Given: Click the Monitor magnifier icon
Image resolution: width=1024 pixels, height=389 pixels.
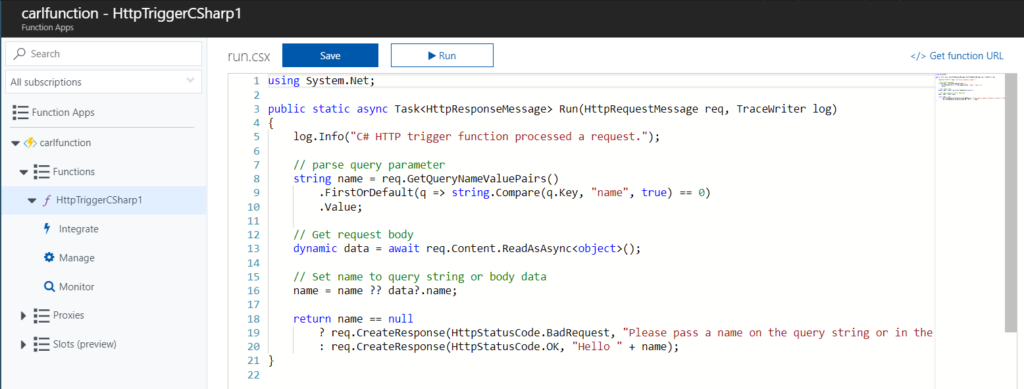Looking at the screenshot, I should (x=49, y=287).
